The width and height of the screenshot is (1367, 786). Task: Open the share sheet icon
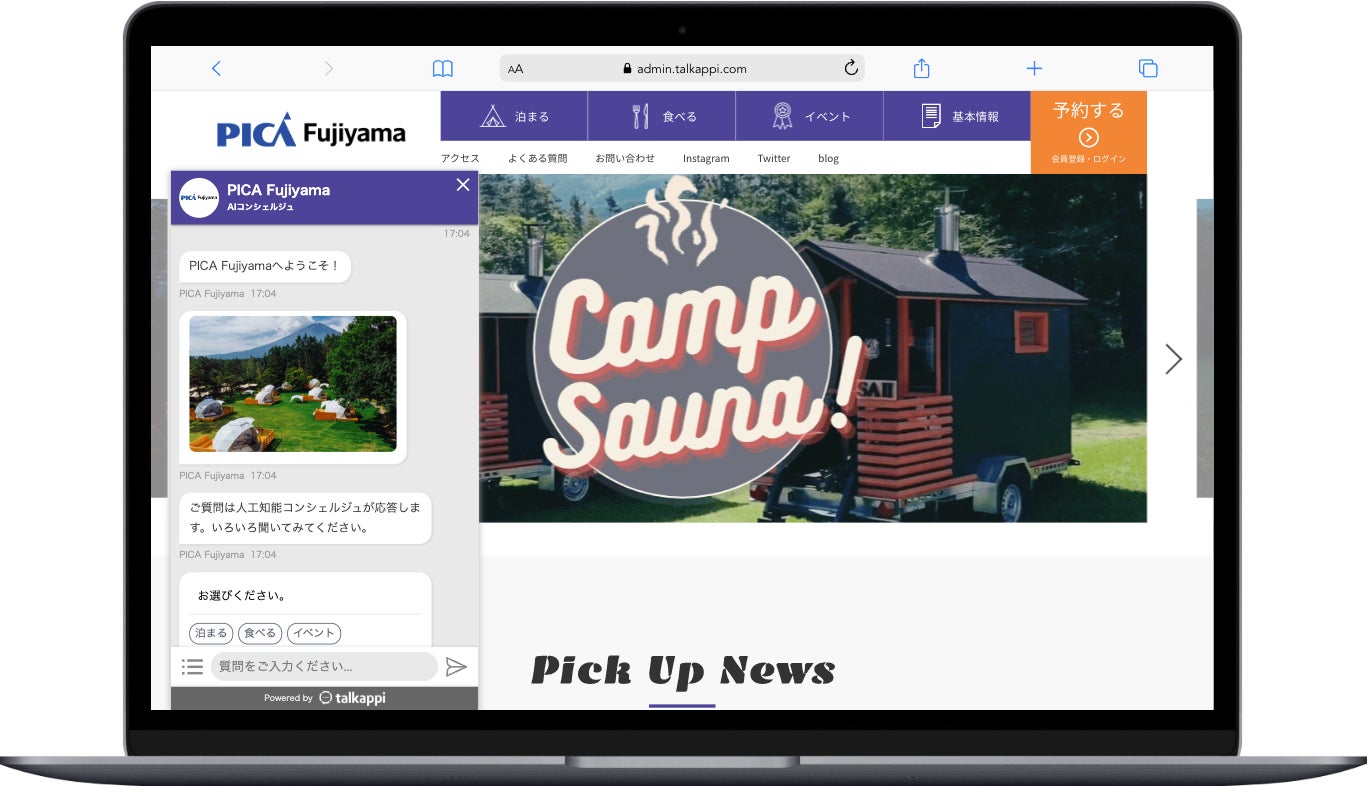[x=922, y=68]
